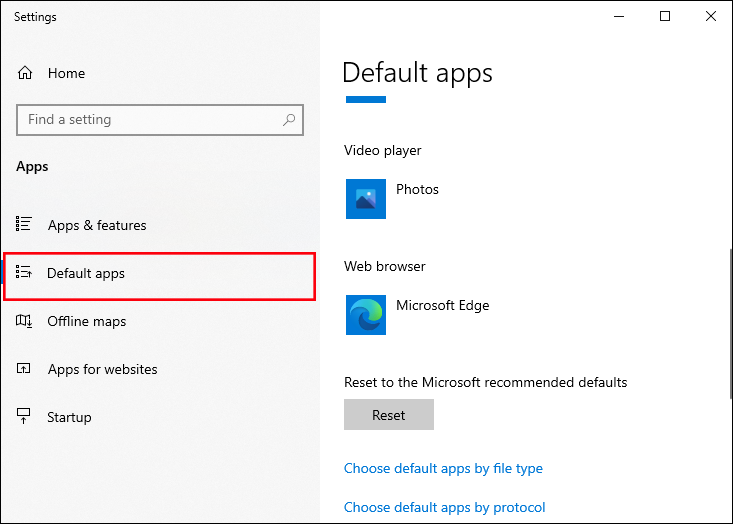
Task: Click the Home house icon
Action: [25, 73]
